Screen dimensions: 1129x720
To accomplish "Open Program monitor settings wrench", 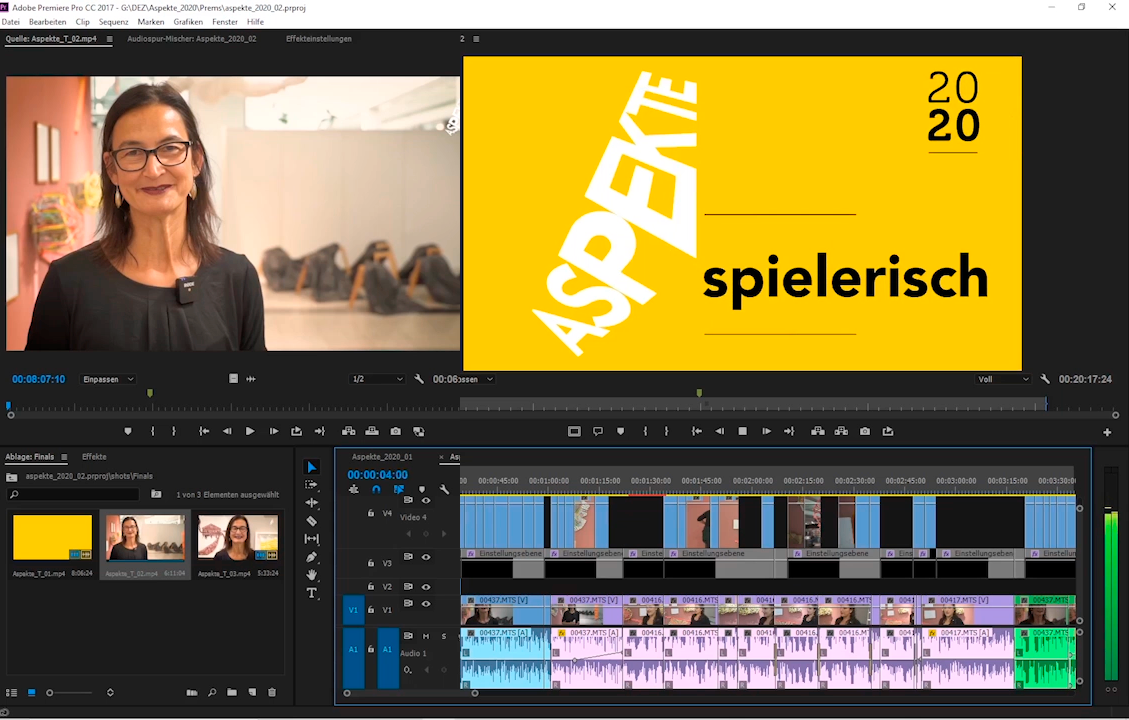I will [x=1045, y=379].
